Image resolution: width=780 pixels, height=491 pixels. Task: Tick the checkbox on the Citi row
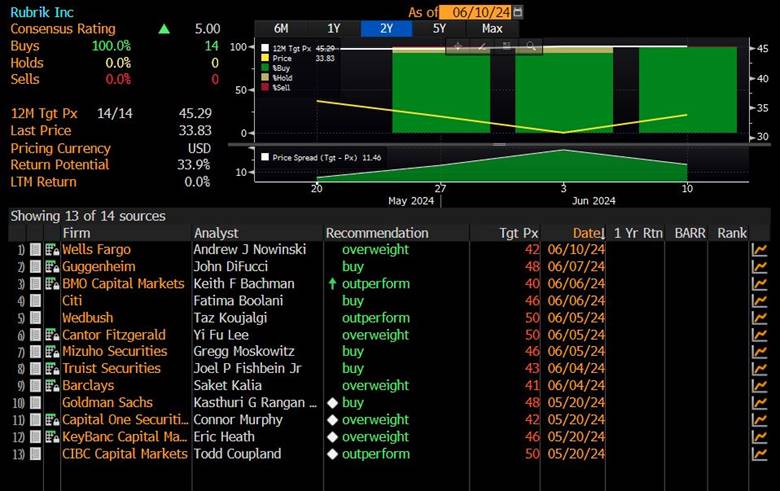(x=35, y=300)
